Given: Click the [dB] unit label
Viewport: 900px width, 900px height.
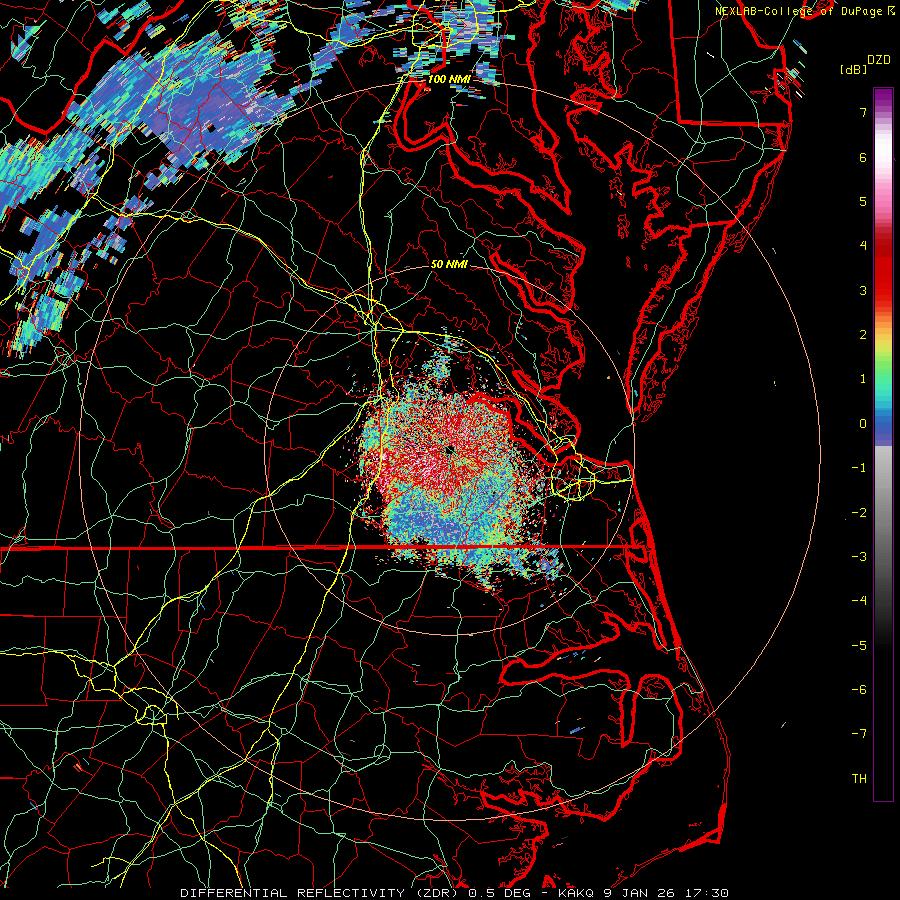Looking at the screenshot, I should coord(853,69).
